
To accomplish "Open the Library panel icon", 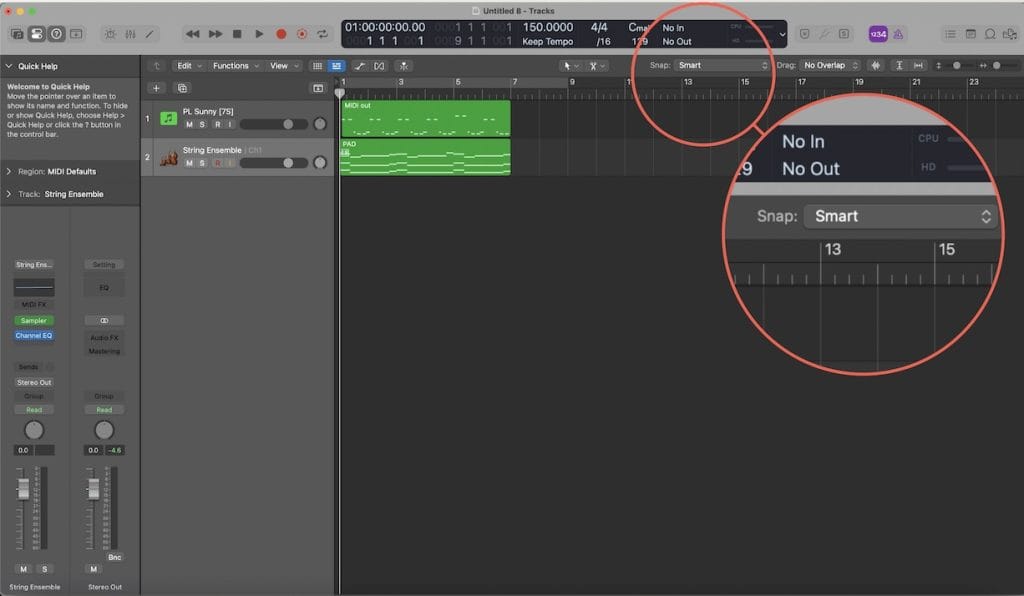I will [17, 33].
